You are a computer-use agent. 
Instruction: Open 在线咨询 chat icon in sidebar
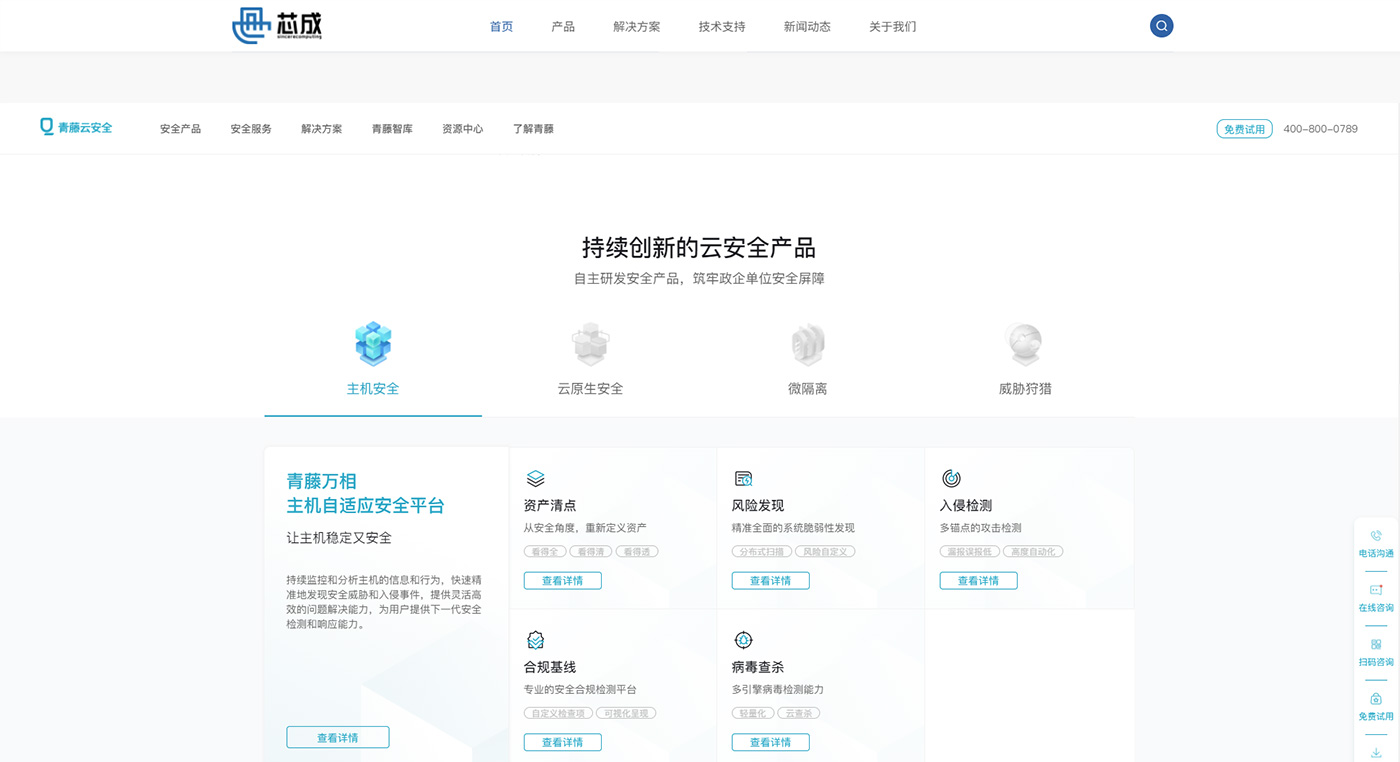[x=1376, y=590]
